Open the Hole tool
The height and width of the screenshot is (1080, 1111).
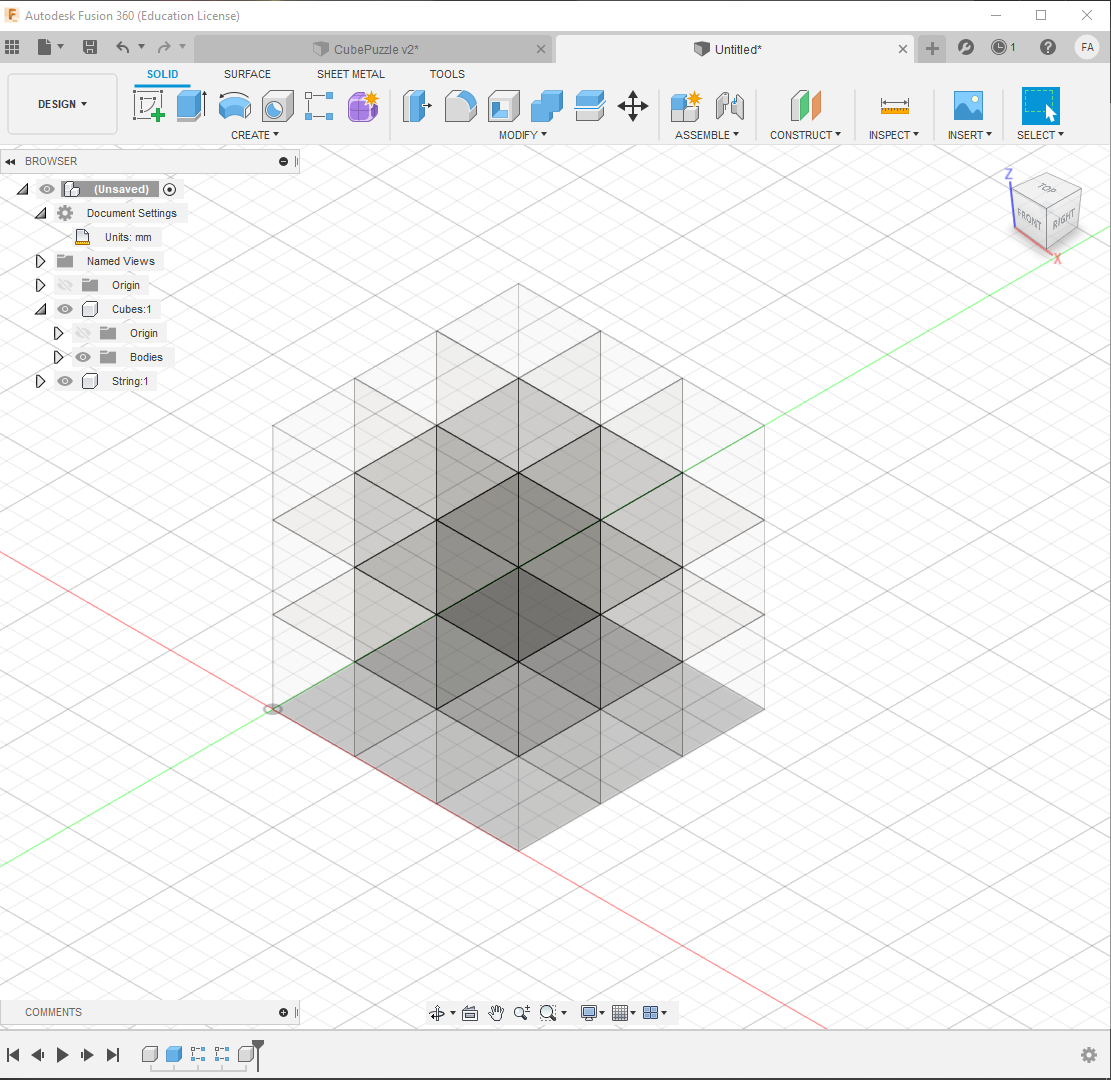click(x=277, y=106)
